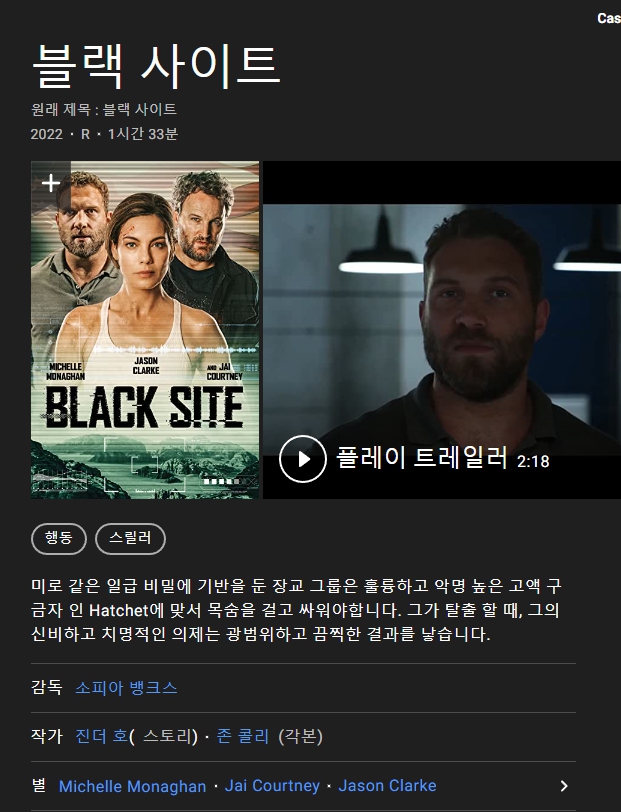Expand the stars row with the chevron arrow
621x812 pixels.
point(564,786)
